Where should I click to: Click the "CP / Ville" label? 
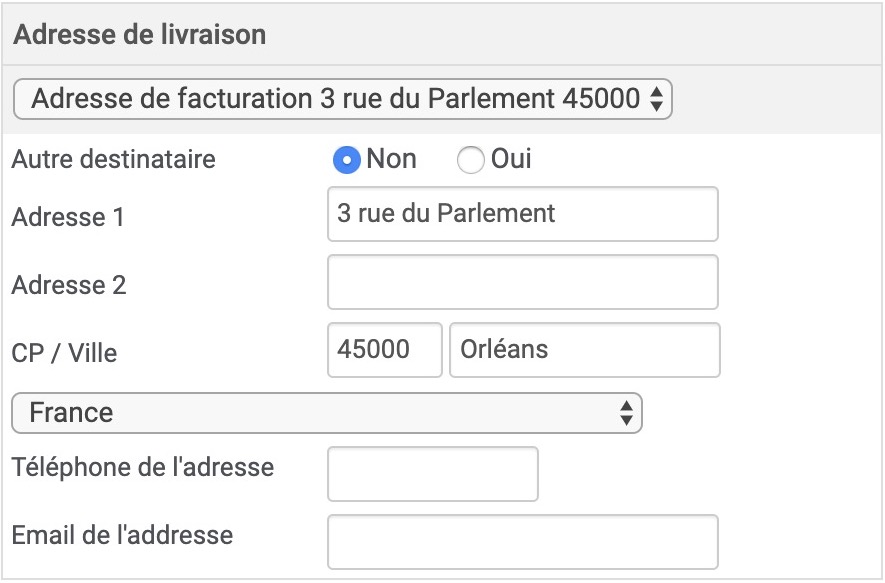[x=64, y=353]
